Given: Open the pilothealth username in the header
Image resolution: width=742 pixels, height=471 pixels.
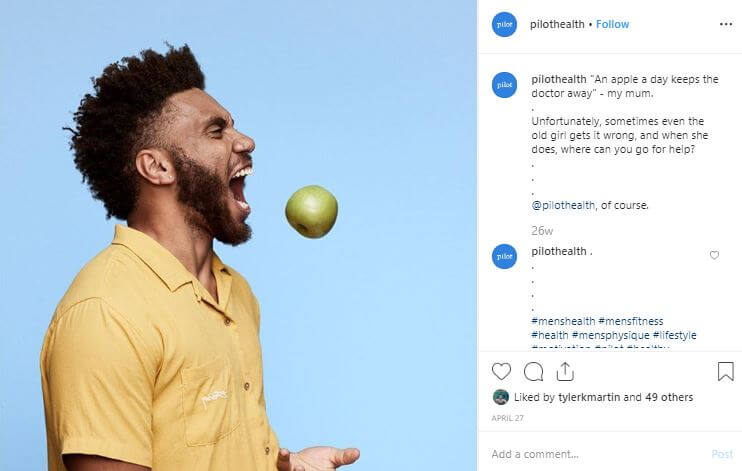Looking at the screenshot, I should click(557, 24).
